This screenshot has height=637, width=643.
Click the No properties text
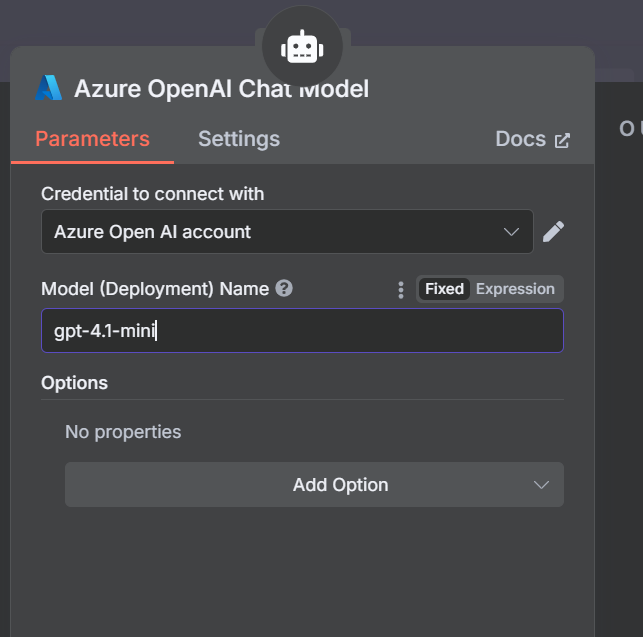tap(123, 432)
